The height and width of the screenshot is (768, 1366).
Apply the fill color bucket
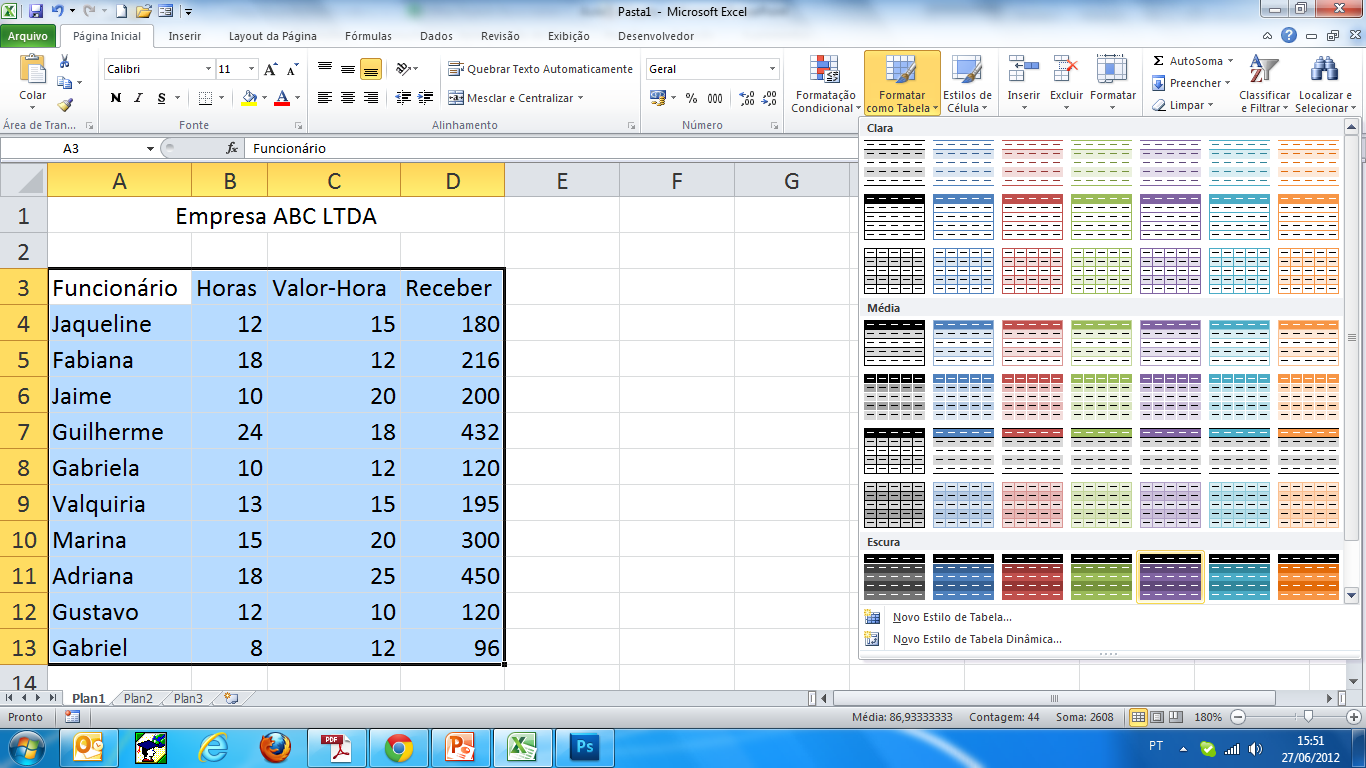tap(250, 98)
